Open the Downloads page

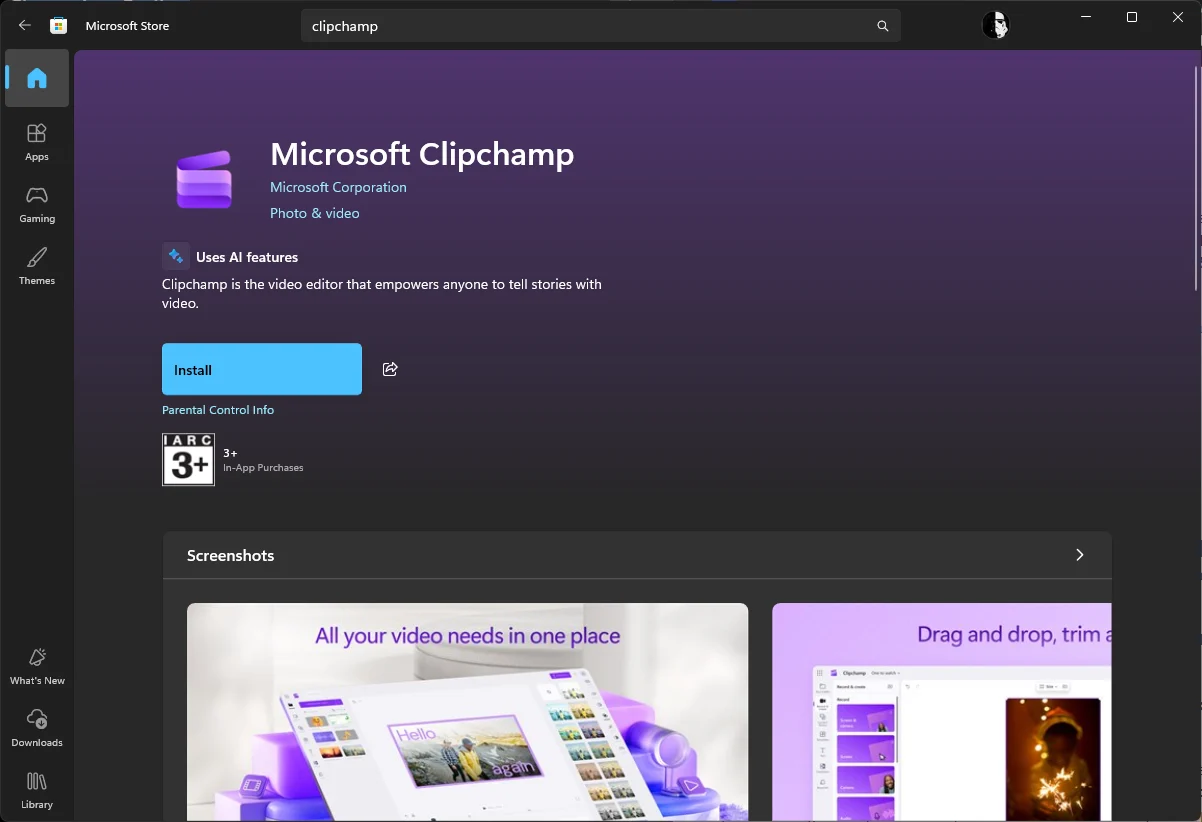point(37,728)
